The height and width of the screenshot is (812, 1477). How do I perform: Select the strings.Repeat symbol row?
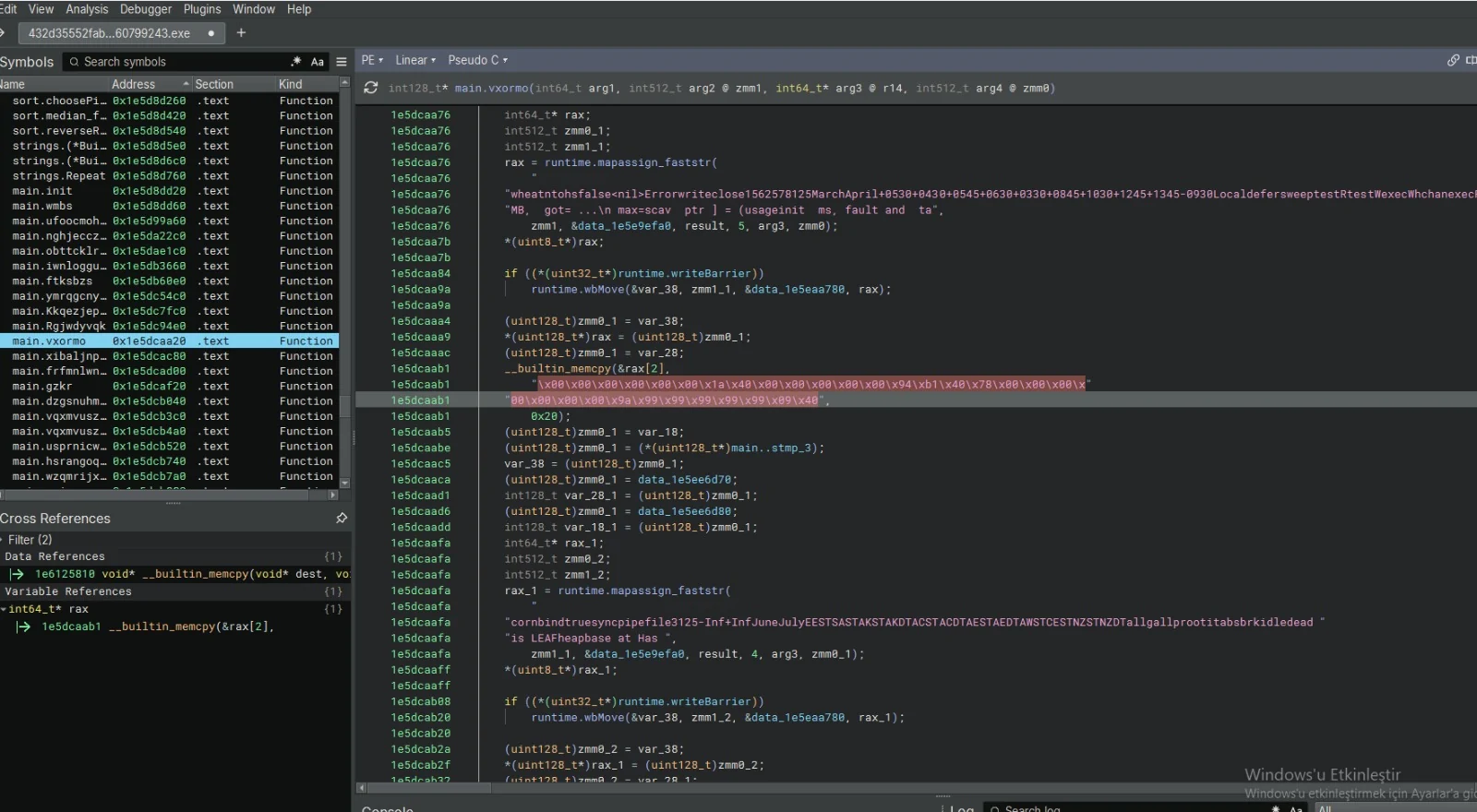(170, 175)
